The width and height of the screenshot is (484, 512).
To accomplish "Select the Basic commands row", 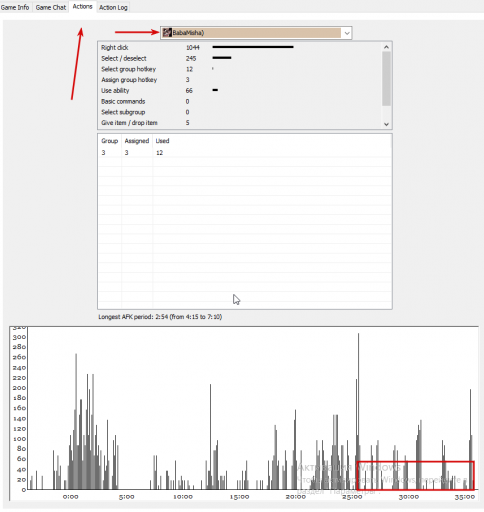I will coord(240,101).
